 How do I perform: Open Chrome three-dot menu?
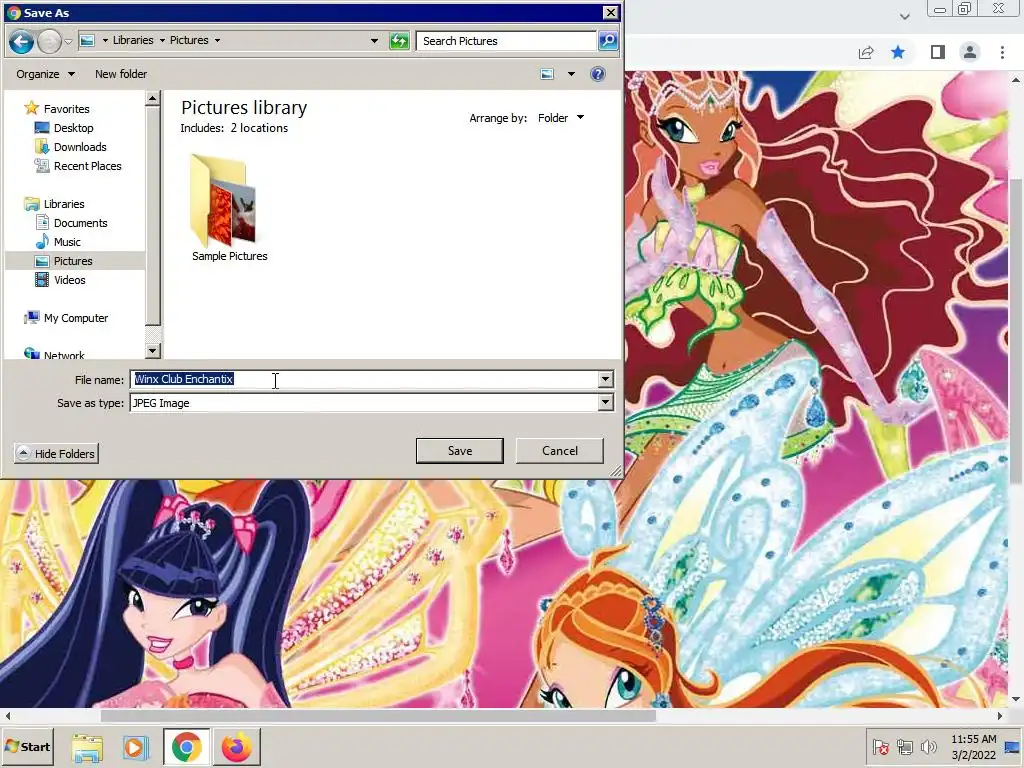coord(1002,52)
